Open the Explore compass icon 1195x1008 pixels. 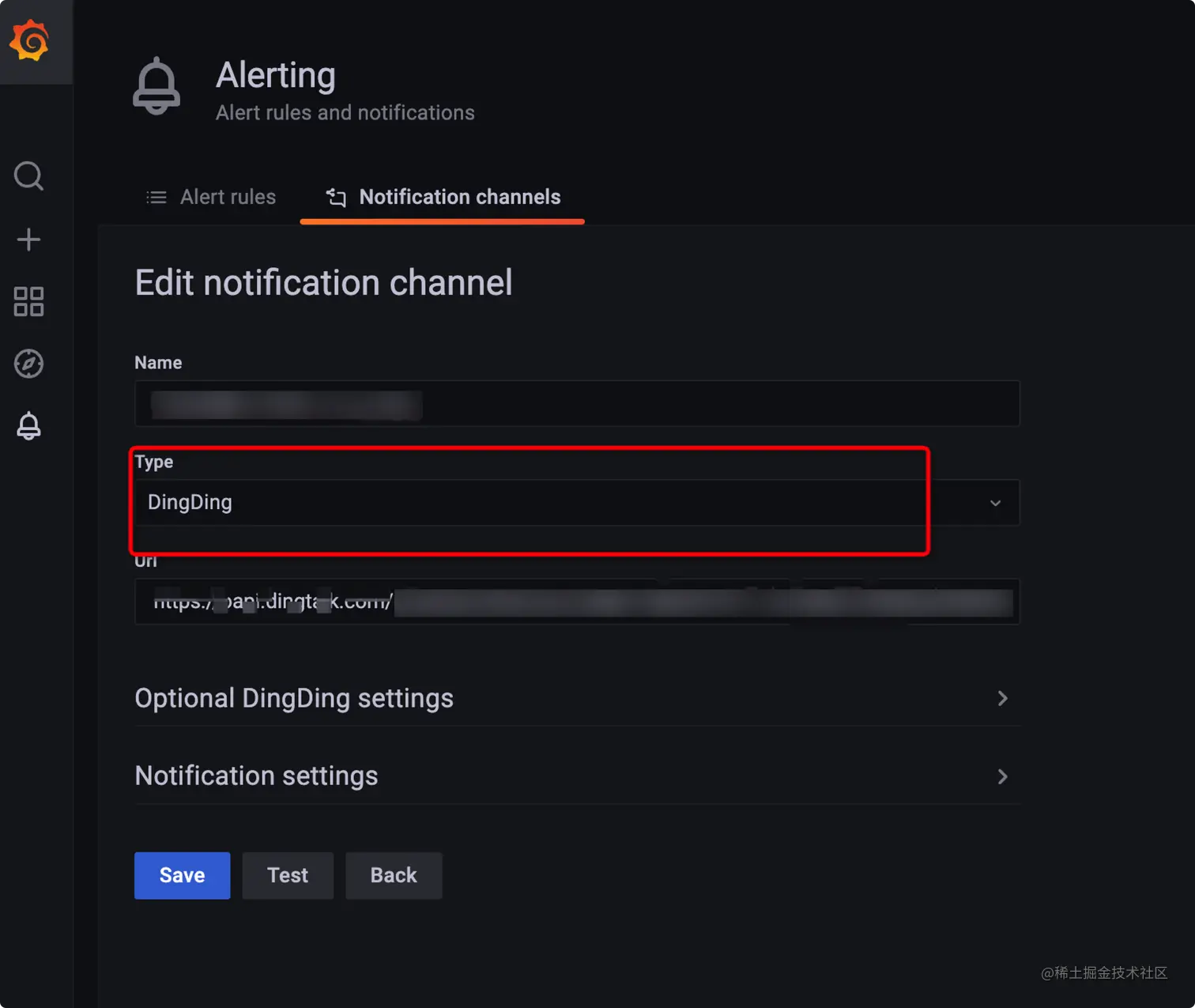pos(29,364)
